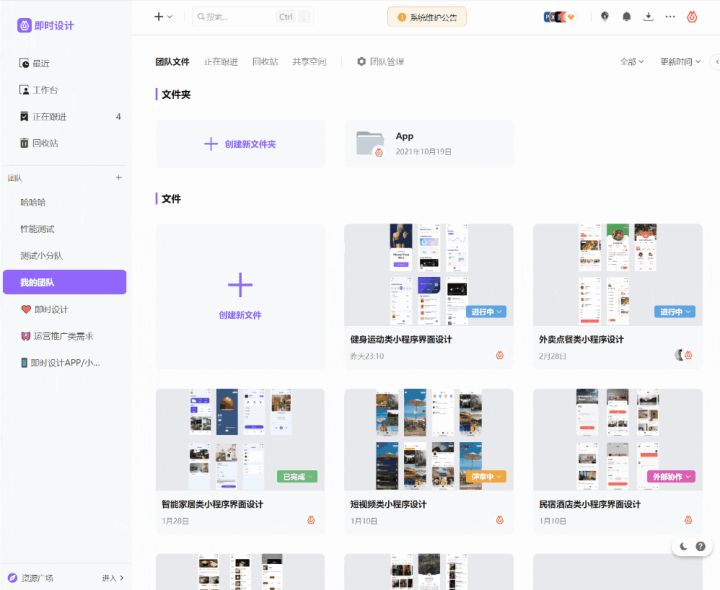720x590 pixels.
Task: Click the team member avatars group
Action: click(559, 17)
